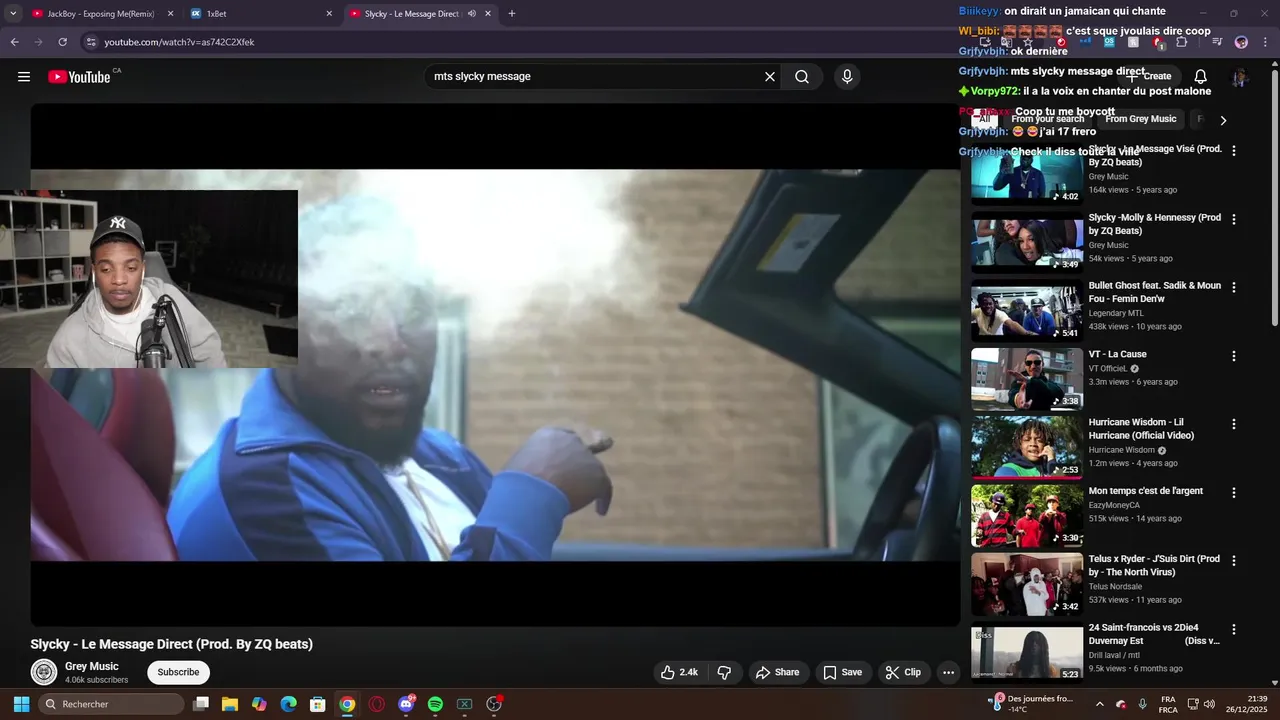Reload the page in Chrome
The width and height of the screenshot is (1280, 720).
pyautogui.click(x=62, y=42)
